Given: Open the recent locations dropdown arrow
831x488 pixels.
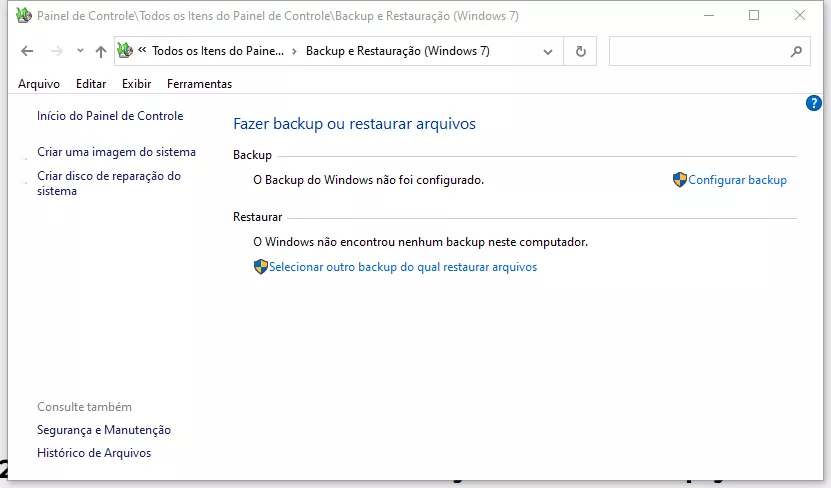Looking at the screenshot, I should tap(80, 51).
